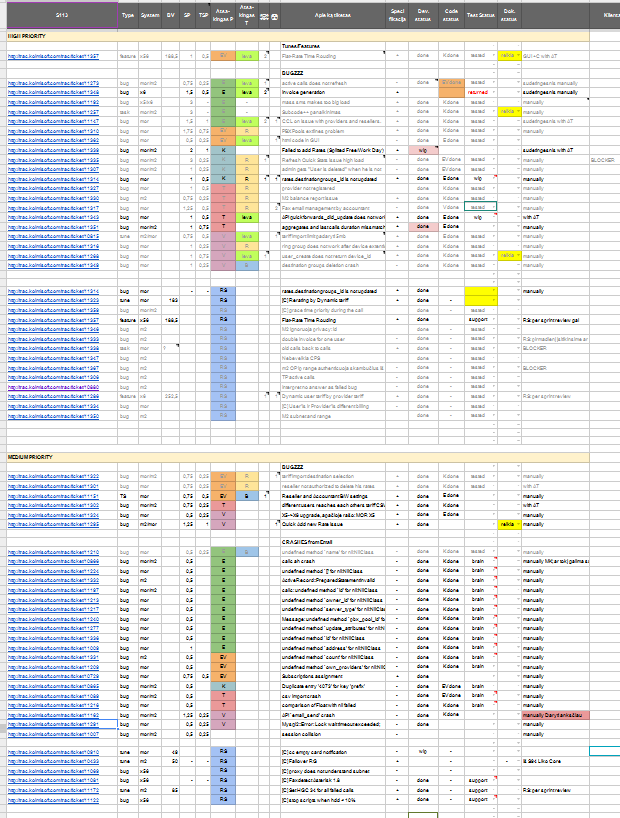Select the pink "wip" cell in Failed to add Rates row
This screenshot has height=818, width=620.
[x=423, y=150]
